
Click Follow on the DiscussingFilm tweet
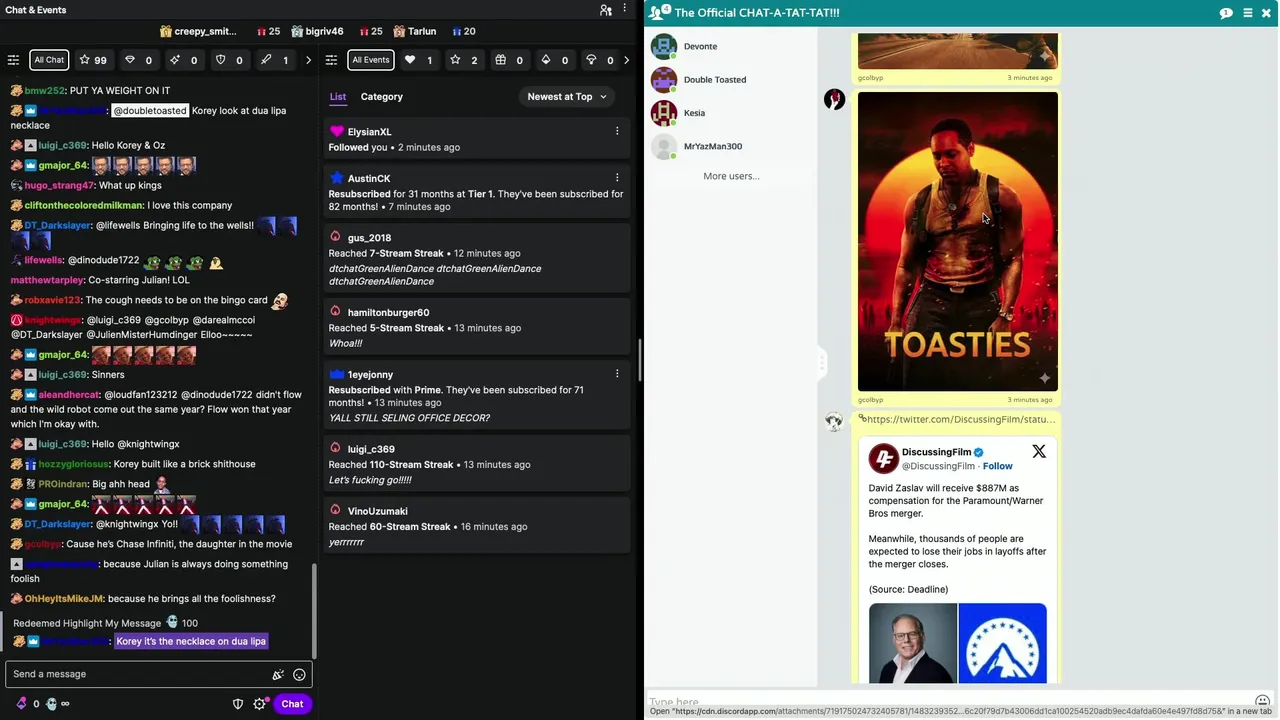click(998, 466)
